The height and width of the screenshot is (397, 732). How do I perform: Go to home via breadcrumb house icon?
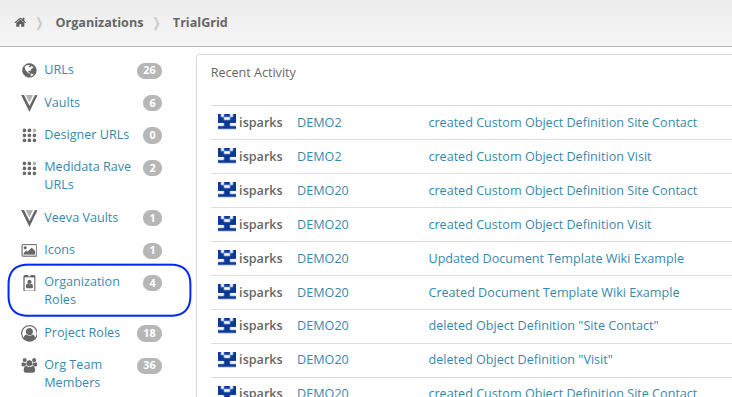(x=20, y=22)
